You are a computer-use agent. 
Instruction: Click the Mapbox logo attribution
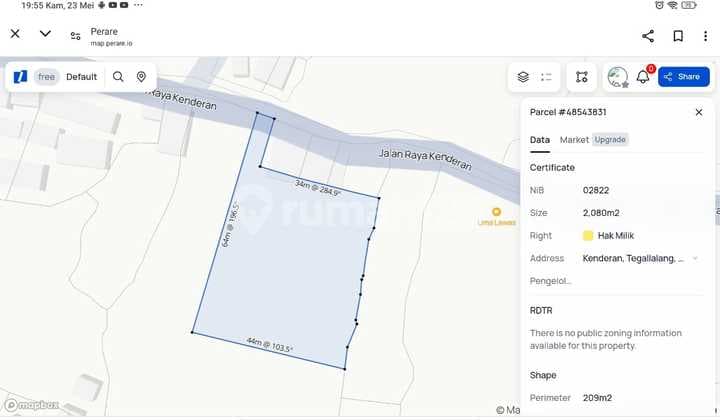(32, 404)
